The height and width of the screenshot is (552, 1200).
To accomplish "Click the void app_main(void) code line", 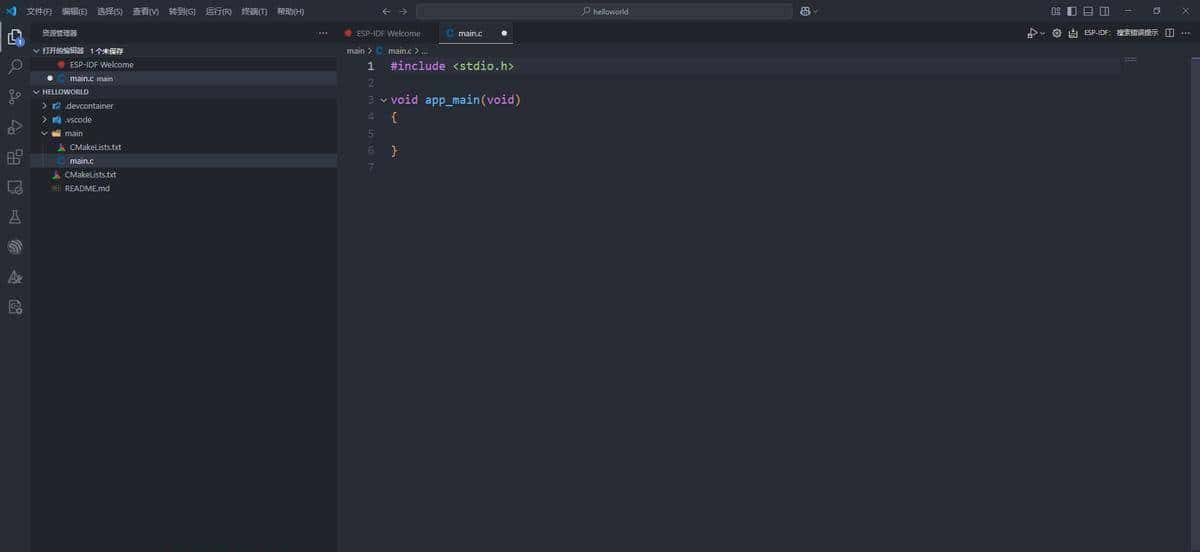I will coord(456,100).
